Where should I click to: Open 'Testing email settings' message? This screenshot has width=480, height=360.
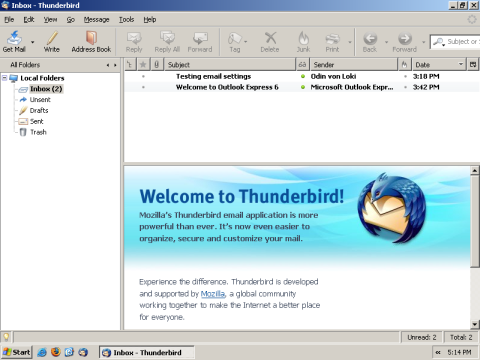click(213, 76)
